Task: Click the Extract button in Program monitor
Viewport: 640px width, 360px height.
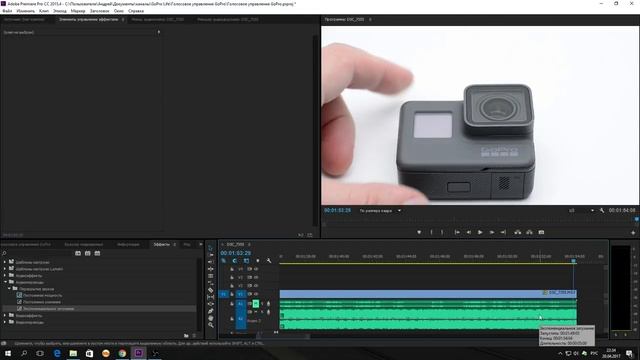Action: tap(529, 232)
